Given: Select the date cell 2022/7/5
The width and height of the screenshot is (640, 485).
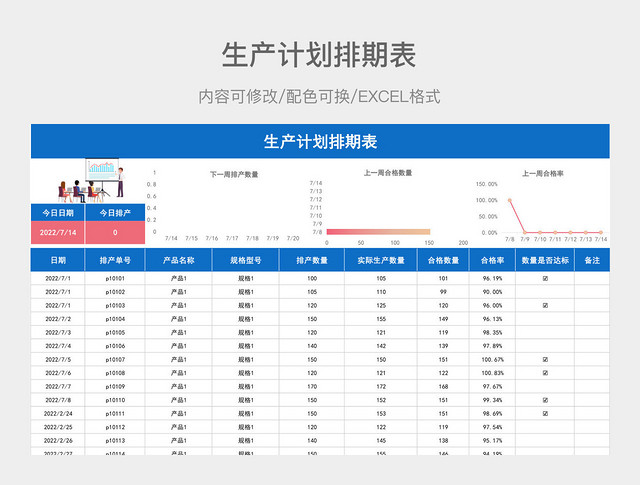Looking at the screenshot, I should point(58,360).
